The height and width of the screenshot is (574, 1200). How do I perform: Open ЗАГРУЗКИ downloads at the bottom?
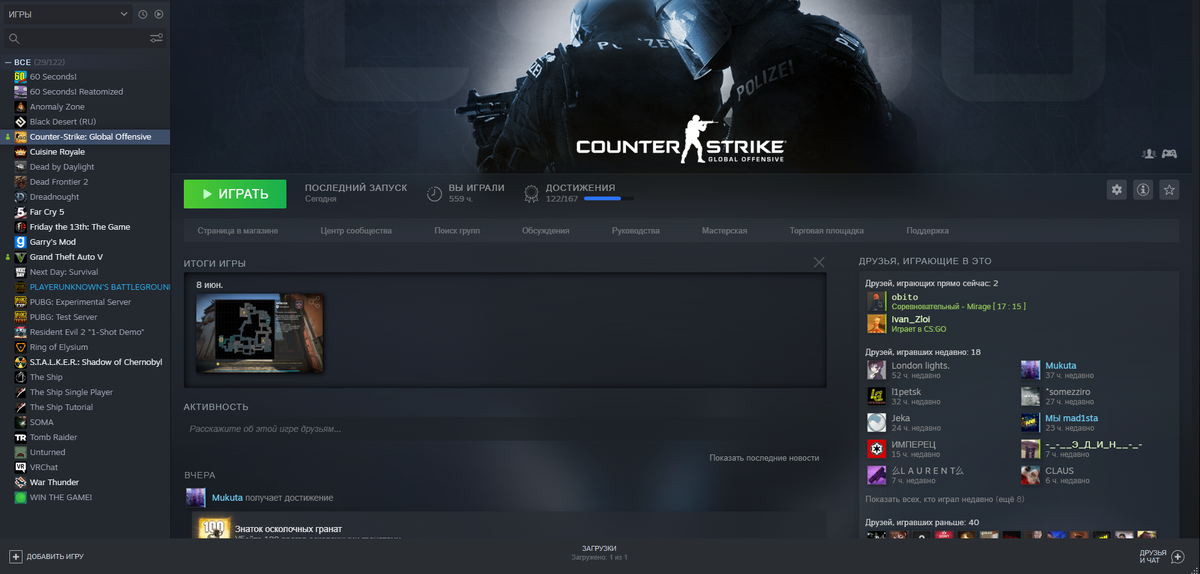(x=599, y=552)
